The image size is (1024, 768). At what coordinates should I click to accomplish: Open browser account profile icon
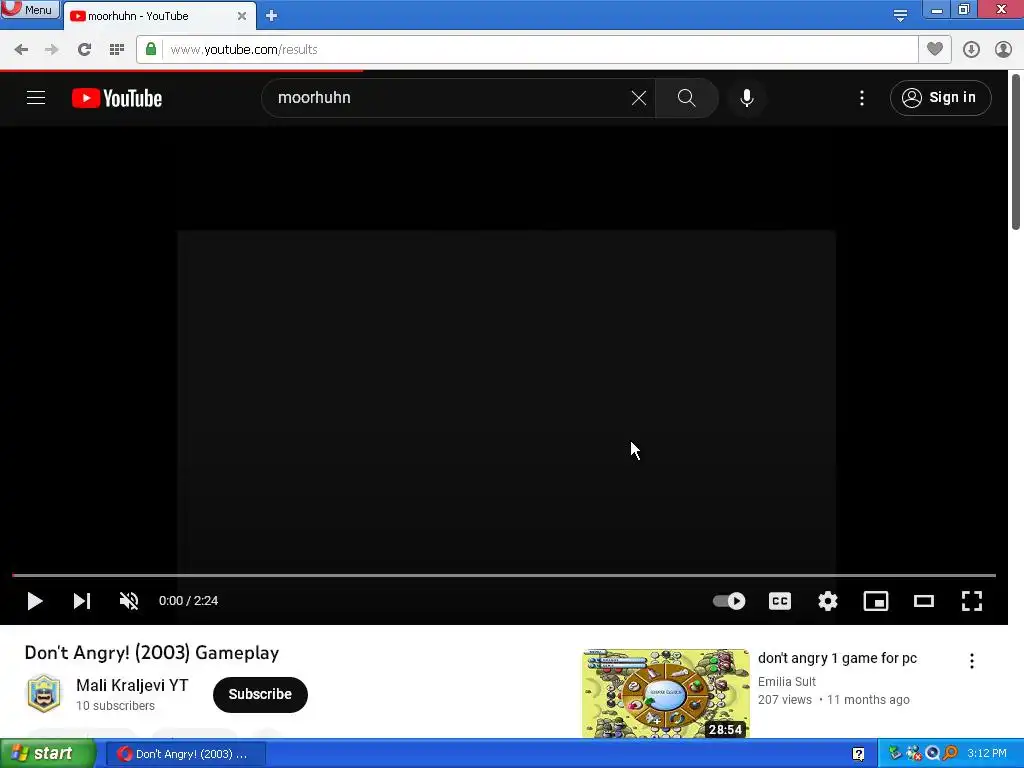coord(1003,50)
